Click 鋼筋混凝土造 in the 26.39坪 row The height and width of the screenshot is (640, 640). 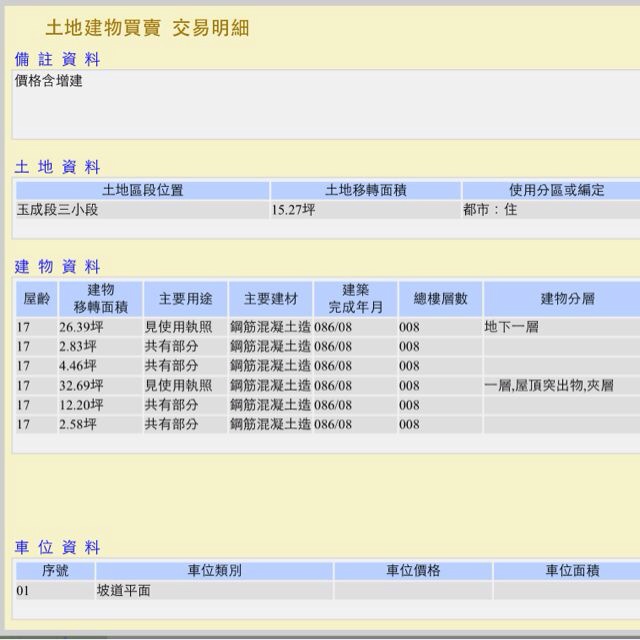[270, 327]
